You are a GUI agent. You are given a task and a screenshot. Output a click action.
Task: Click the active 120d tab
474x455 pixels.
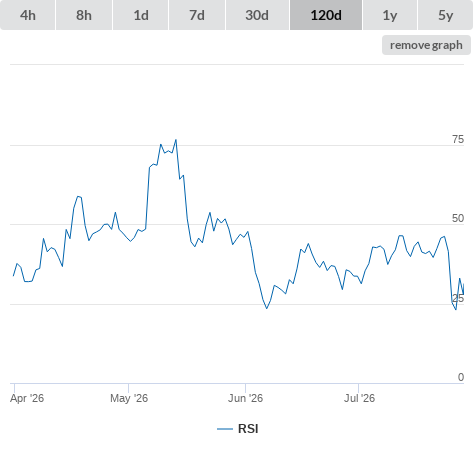pyautogui.click(x=326, y=15)
